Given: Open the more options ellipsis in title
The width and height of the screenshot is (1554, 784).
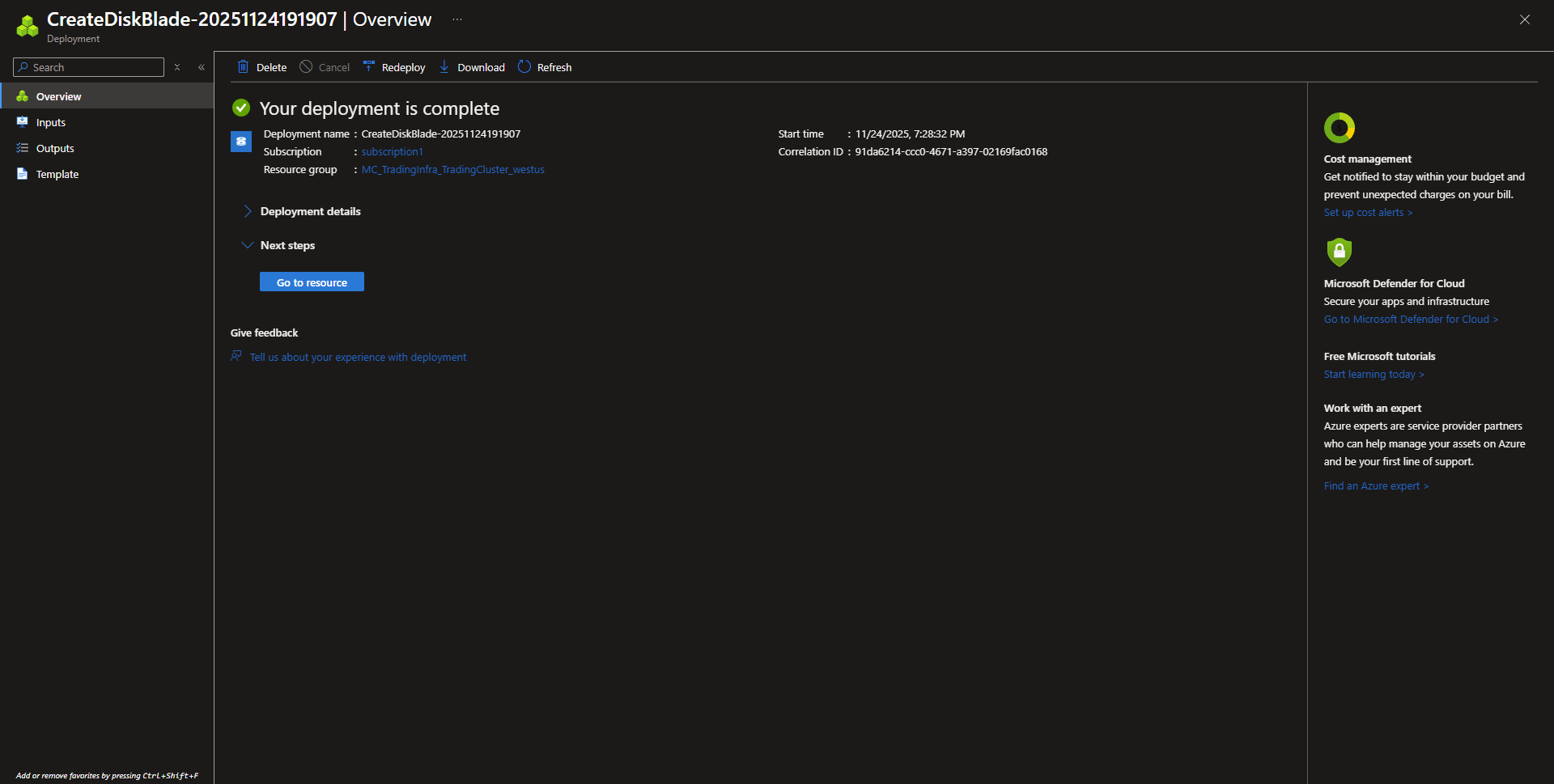Looking at the screenshot, I should [457, 19].
